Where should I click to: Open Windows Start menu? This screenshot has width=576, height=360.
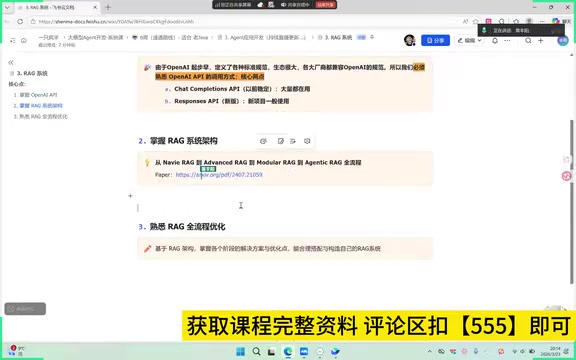241,352
